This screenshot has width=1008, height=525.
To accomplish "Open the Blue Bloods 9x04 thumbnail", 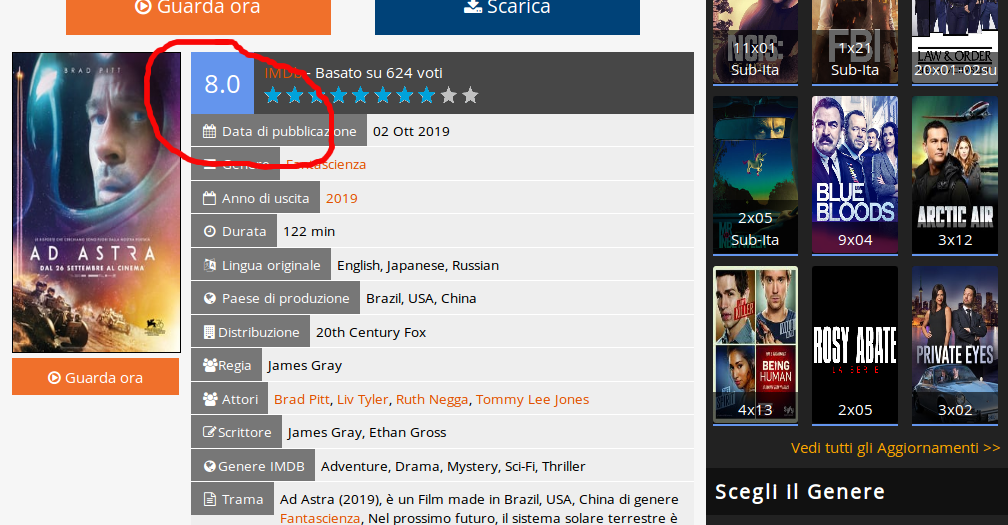I will [x=854, y=174].
